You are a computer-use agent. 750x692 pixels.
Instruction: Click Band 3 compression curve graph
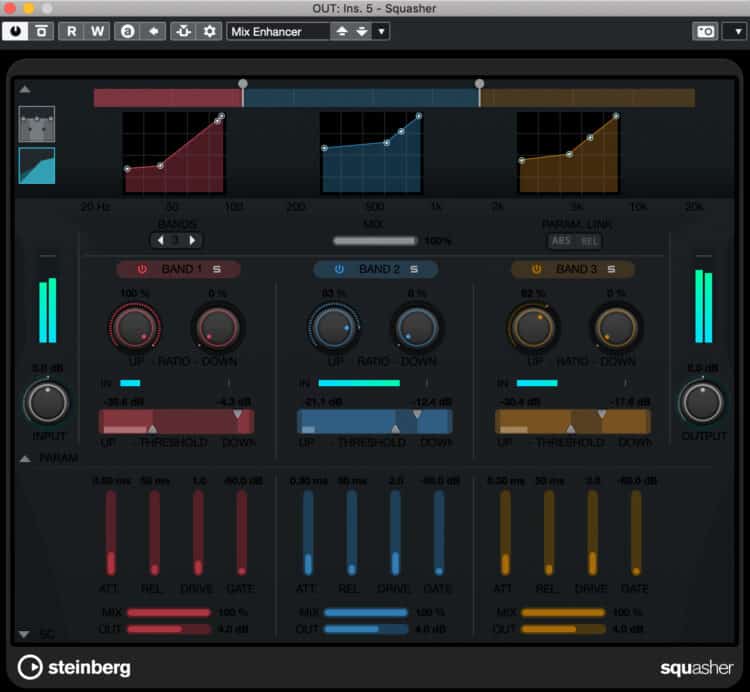(568, 153)
